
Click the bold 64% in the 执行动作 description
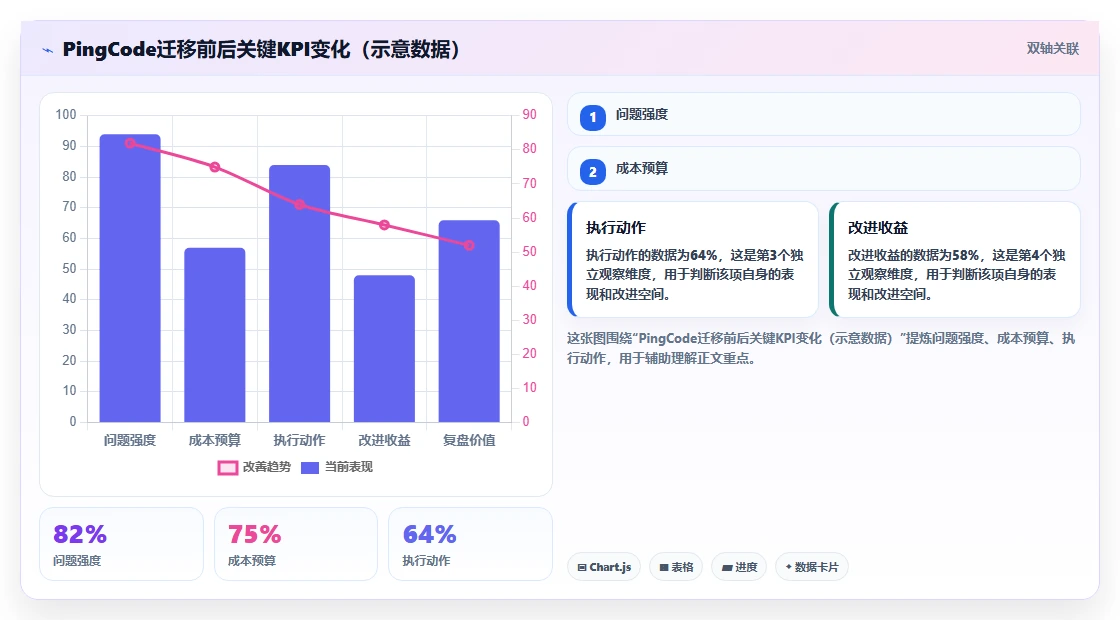704,256
